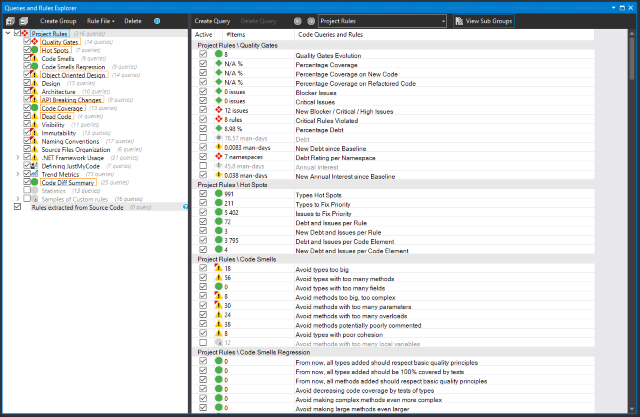The image size is (640, 417).
Task: Select the Naming Conventions group
Action: (x=70, y=141)
